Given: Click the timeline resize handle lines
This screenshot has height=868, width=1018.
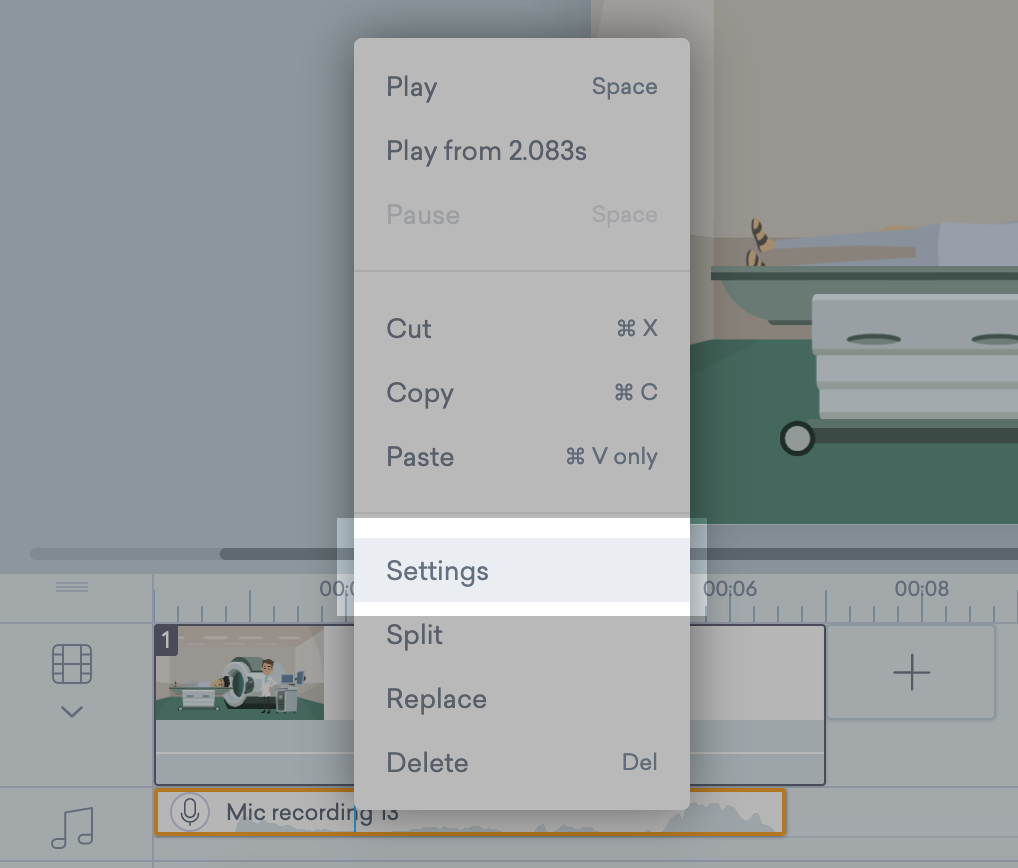Looking at the screenshot, I should pos(72,587).
